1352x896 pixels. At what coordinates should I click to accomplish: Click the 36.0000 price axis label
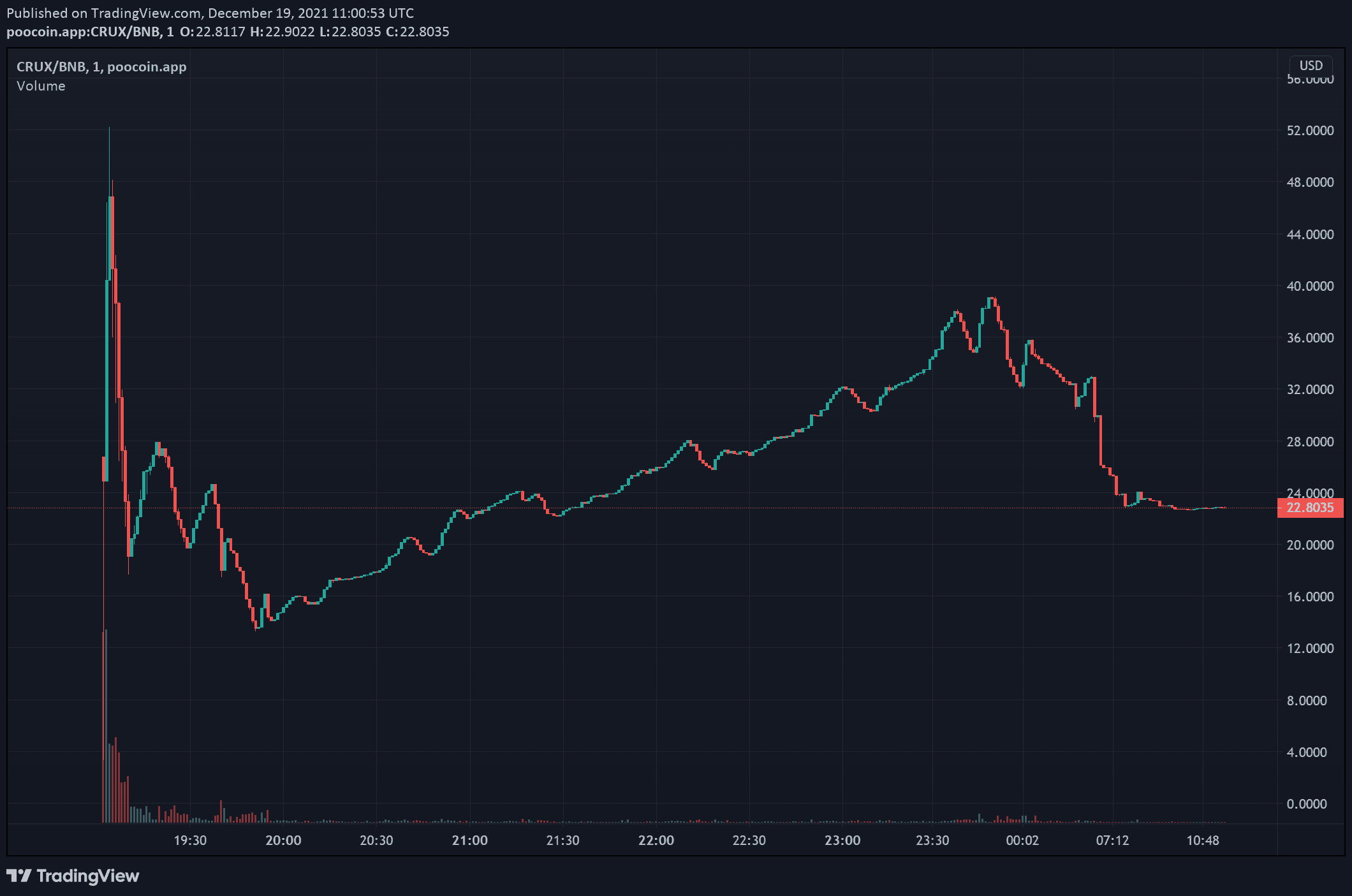(x=1310, y=338)
